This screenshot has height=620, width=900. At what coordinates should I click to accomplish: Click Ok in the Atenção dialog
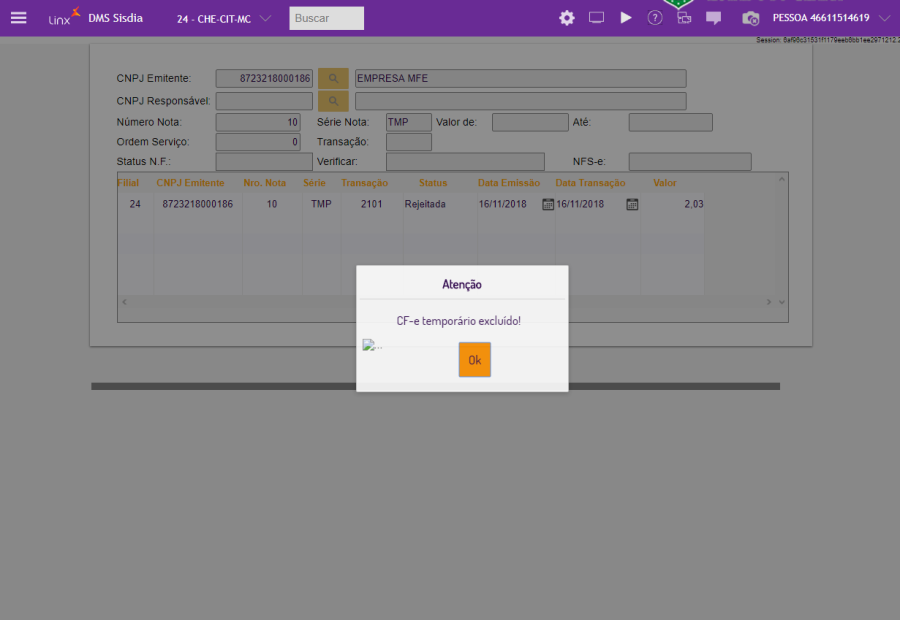(475, 360)
